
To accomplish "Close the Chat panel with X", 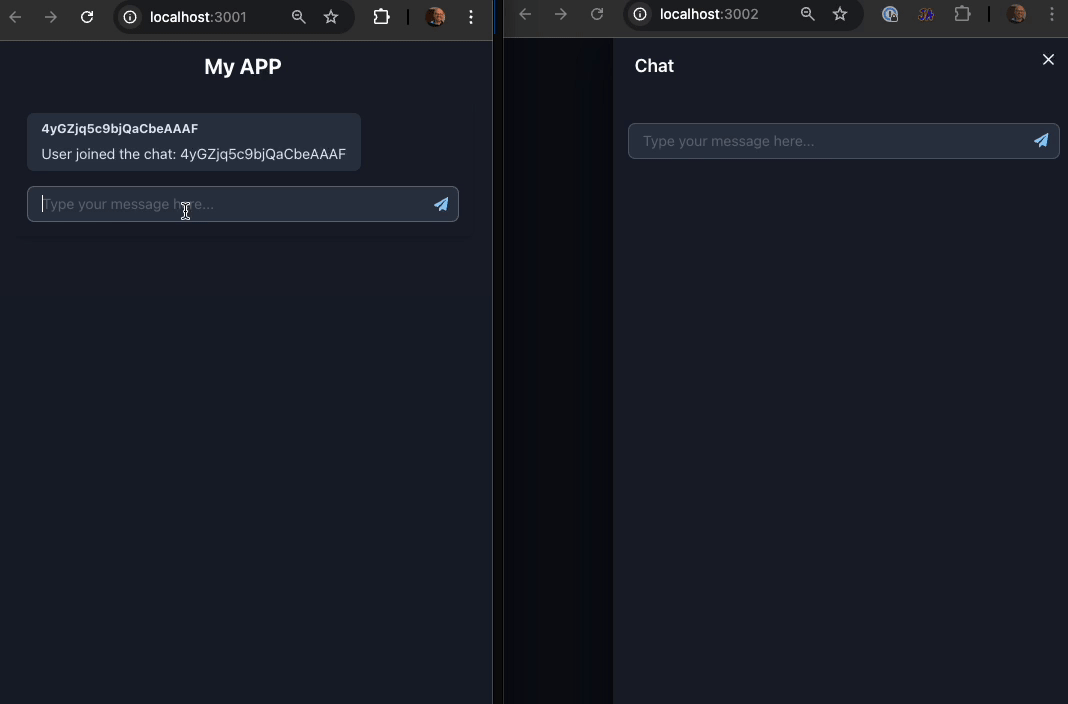I will coord(1048,60).
